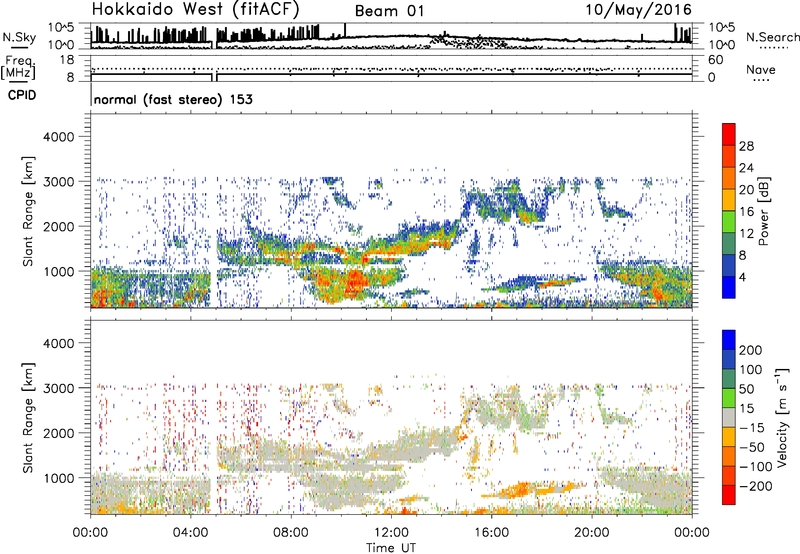This screenshot has width=800, height=554.
Task: Click the 'Time UT' axis title
Action: click(391, 547)
